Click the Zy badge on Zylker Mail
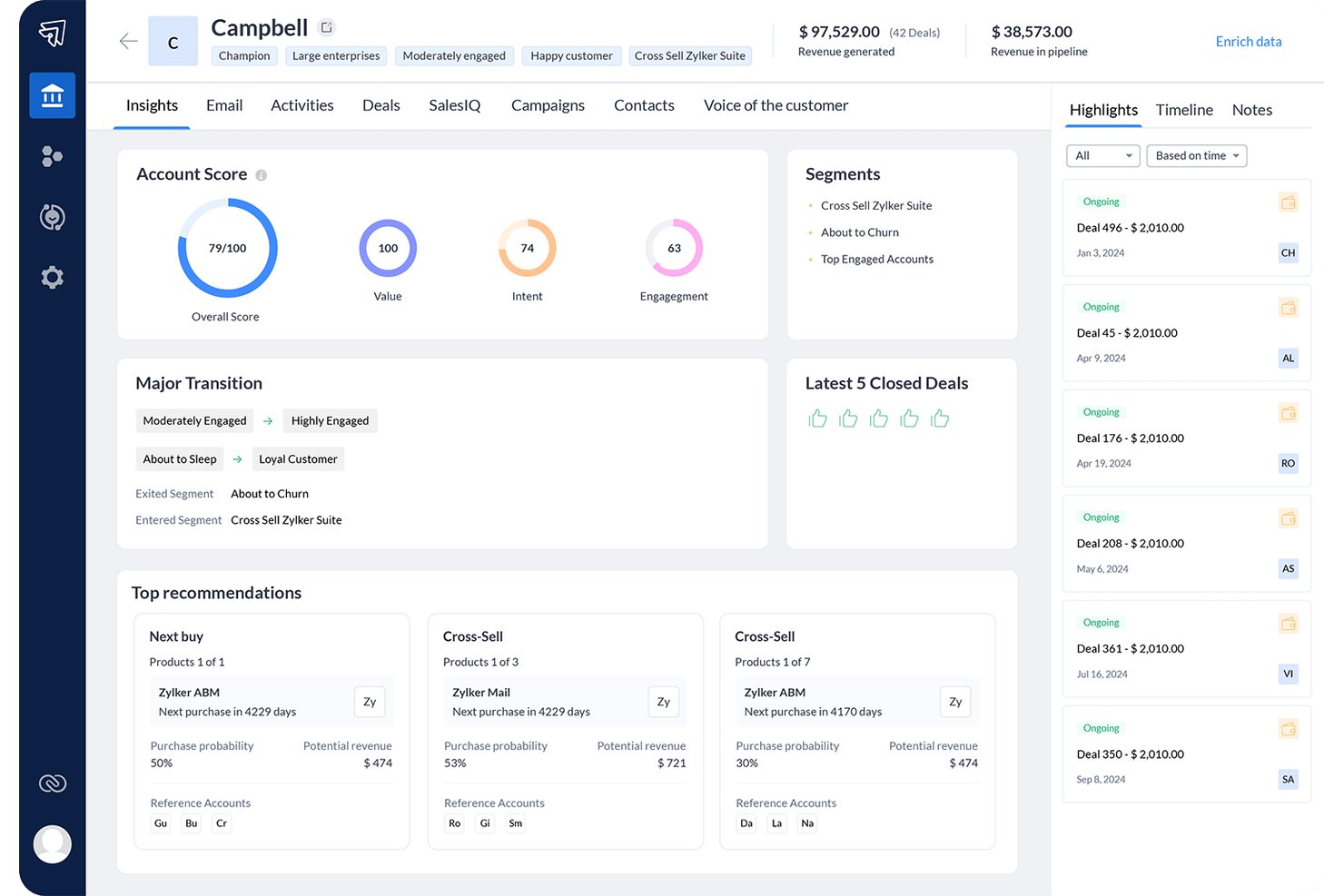 [x=664, y=702]
